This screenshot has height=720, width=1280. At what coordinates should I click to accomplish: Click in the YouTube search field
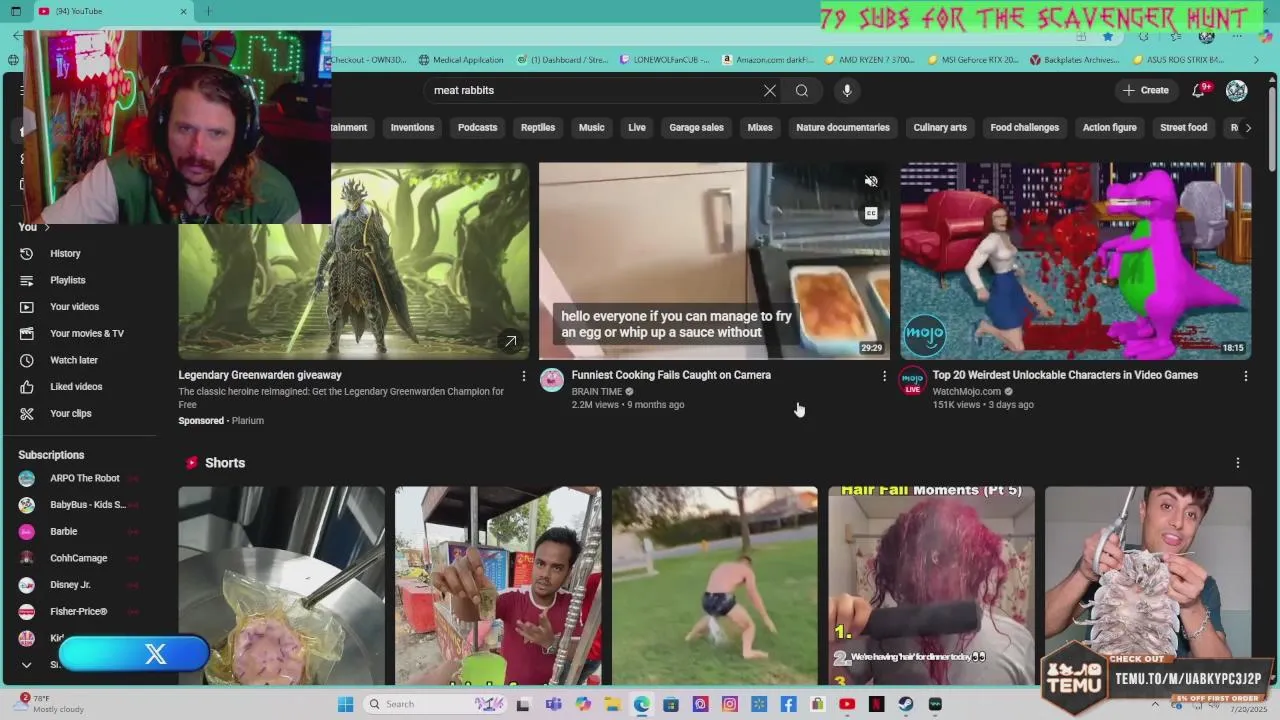click(x=595, y=90)
